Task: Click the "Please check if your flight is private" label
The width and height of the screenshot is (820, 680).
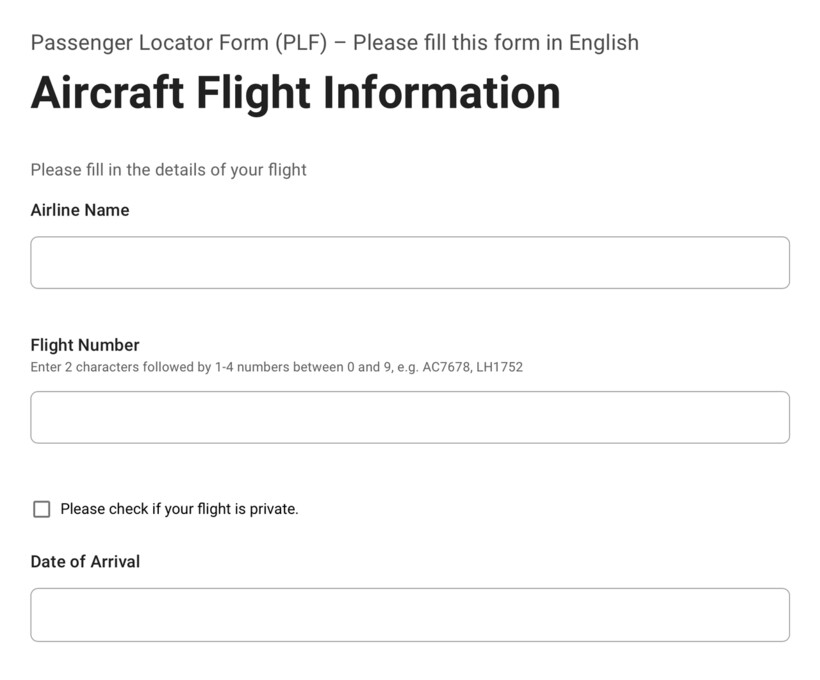Action: (x=179, y=509)
